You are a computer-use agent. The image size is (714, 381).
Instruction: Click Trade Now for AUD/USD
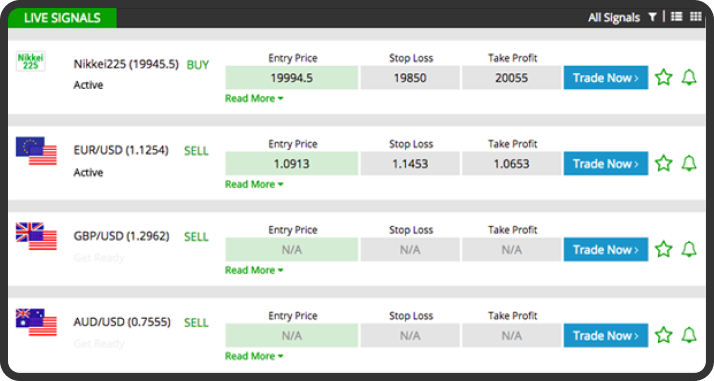[606, 335]
